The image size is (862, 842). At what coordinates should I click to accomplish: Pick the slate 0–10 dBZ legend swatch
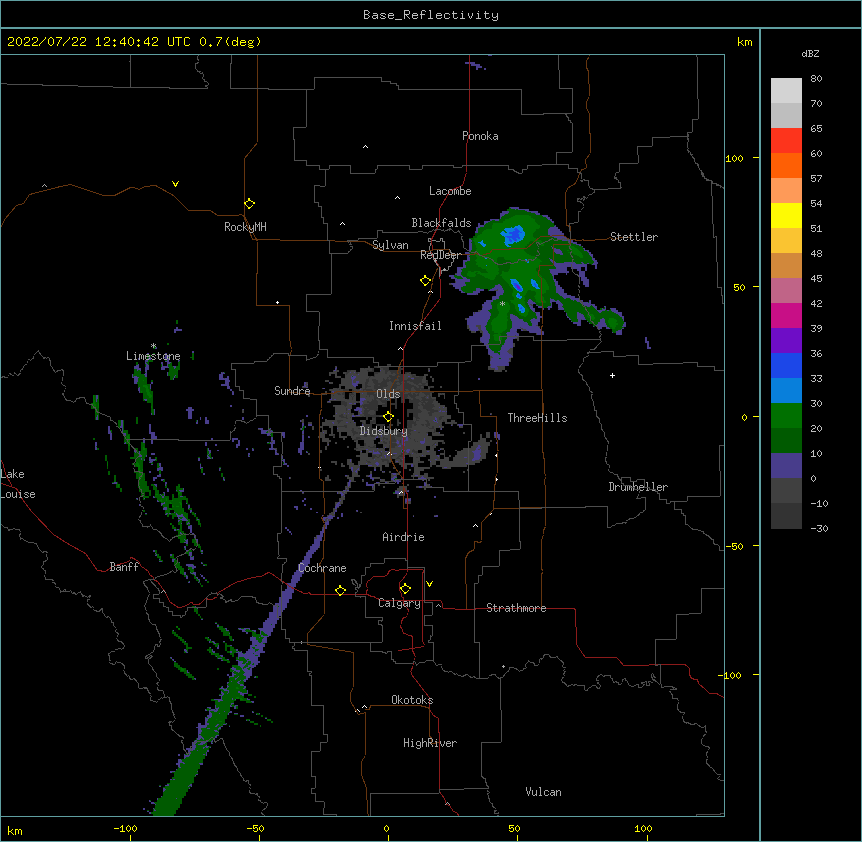(x=786, y=466)
